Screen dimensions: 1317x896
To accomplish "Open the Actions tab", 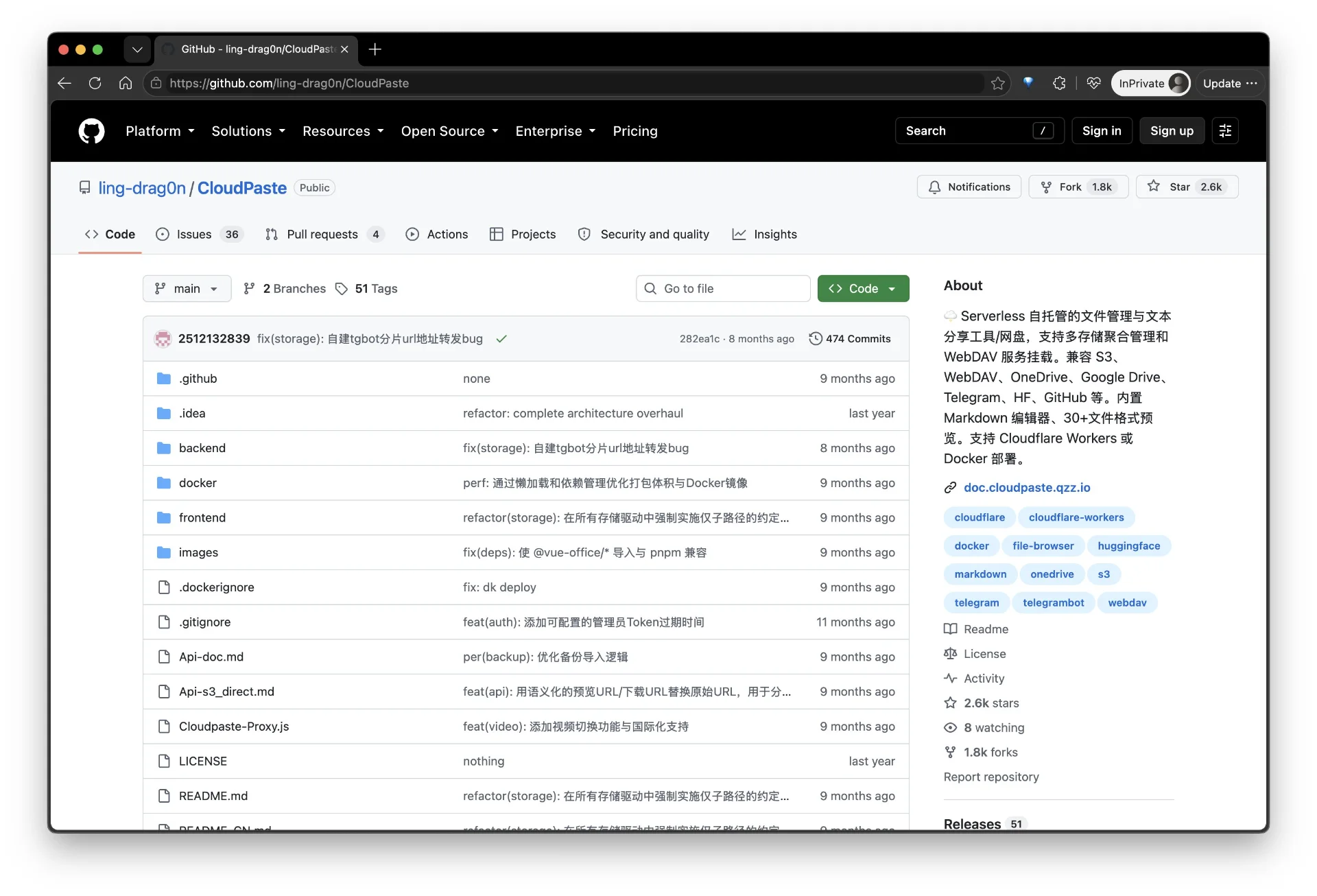I will pos(437,235).
